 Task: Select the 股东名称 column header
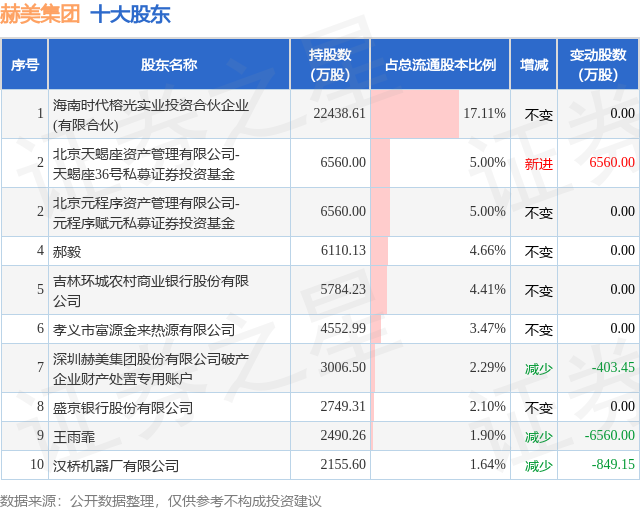(169, 64)
